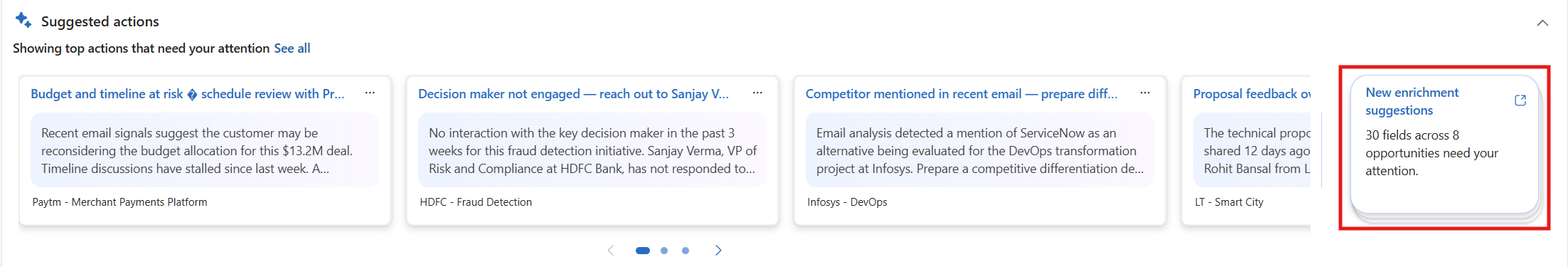Open more options on Competitor mentioned card
Screen dimensions: 1568x267
click(x=1145, y=93)
